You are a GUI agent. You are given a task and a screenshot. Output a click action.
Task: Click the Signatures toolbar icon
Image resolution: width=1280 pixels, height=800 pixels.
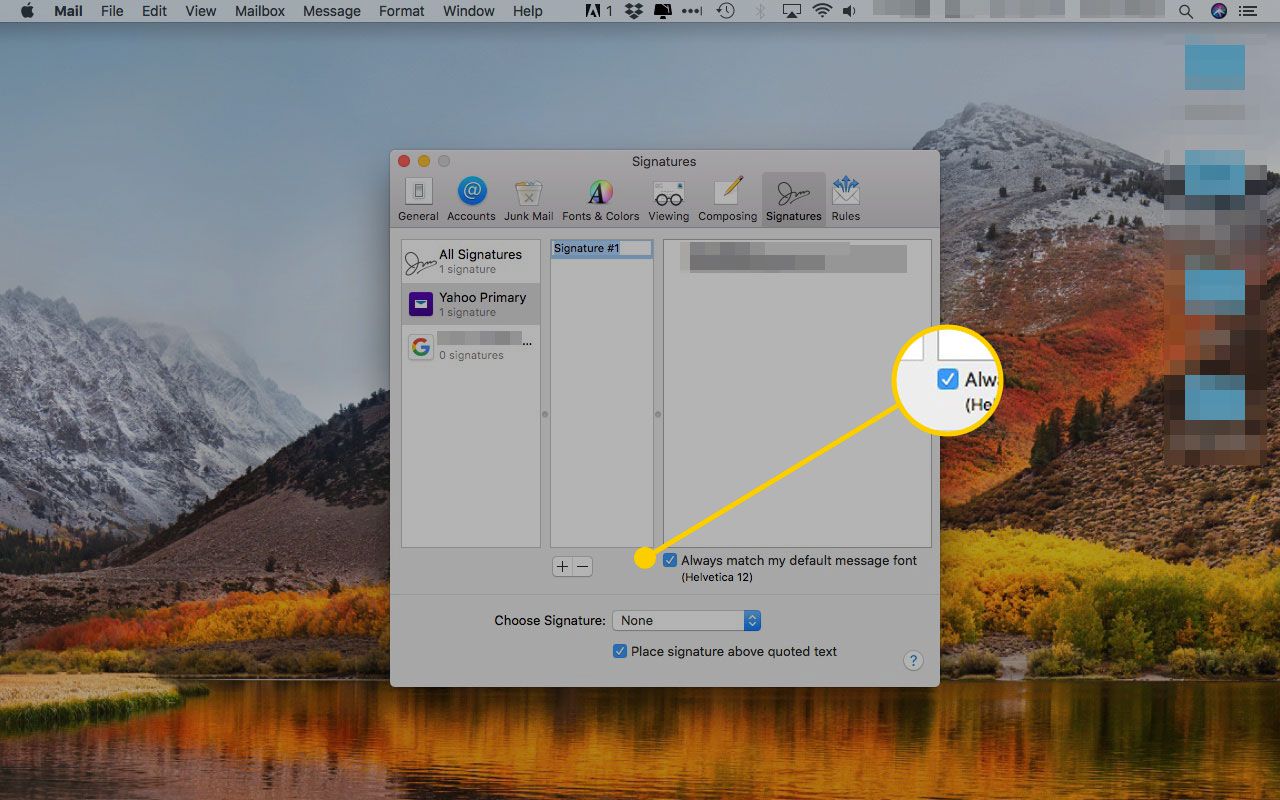[x=793, y=199]
